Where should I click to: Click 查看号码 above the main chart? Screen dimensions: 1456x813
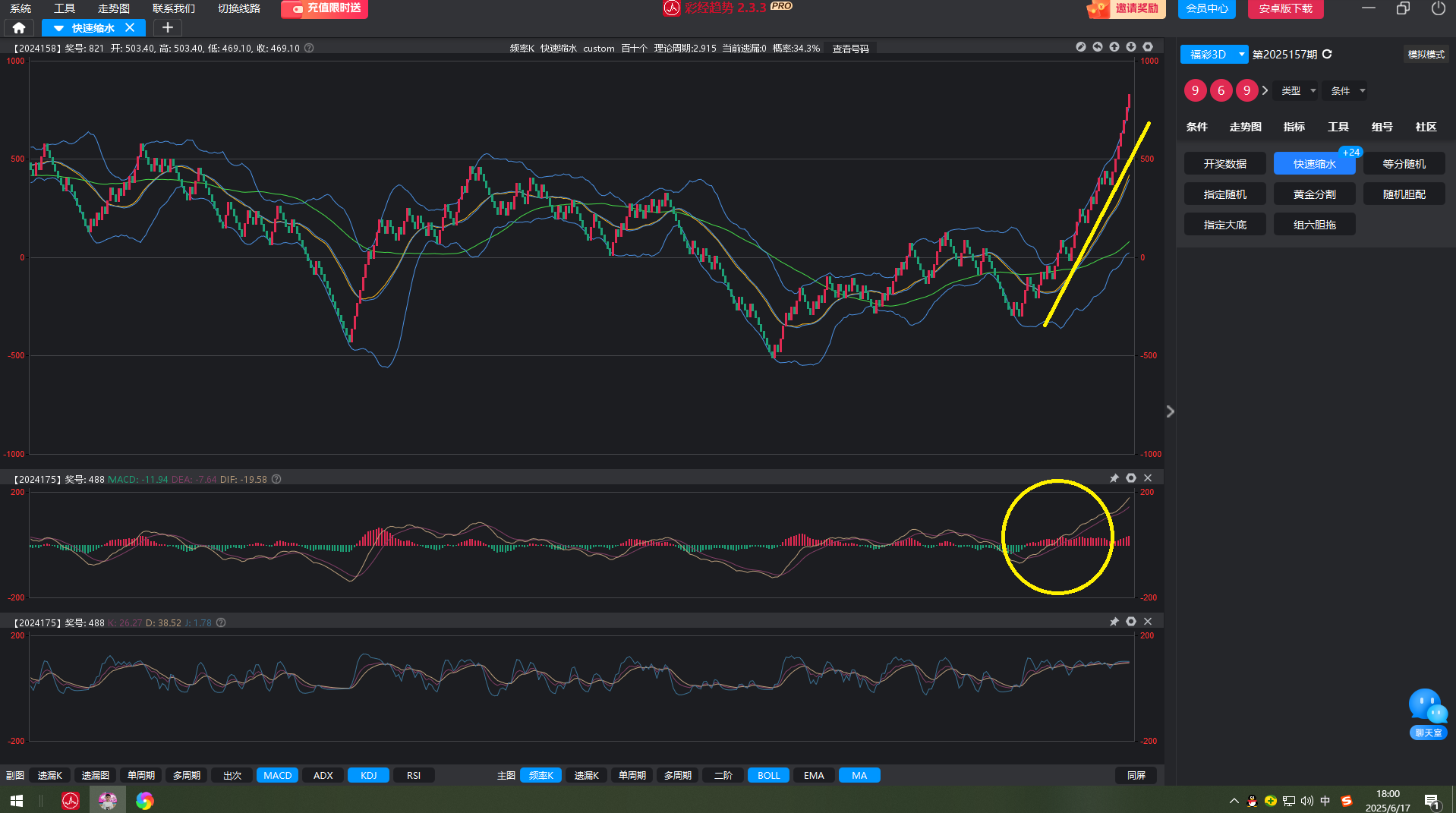click(850, 49)
